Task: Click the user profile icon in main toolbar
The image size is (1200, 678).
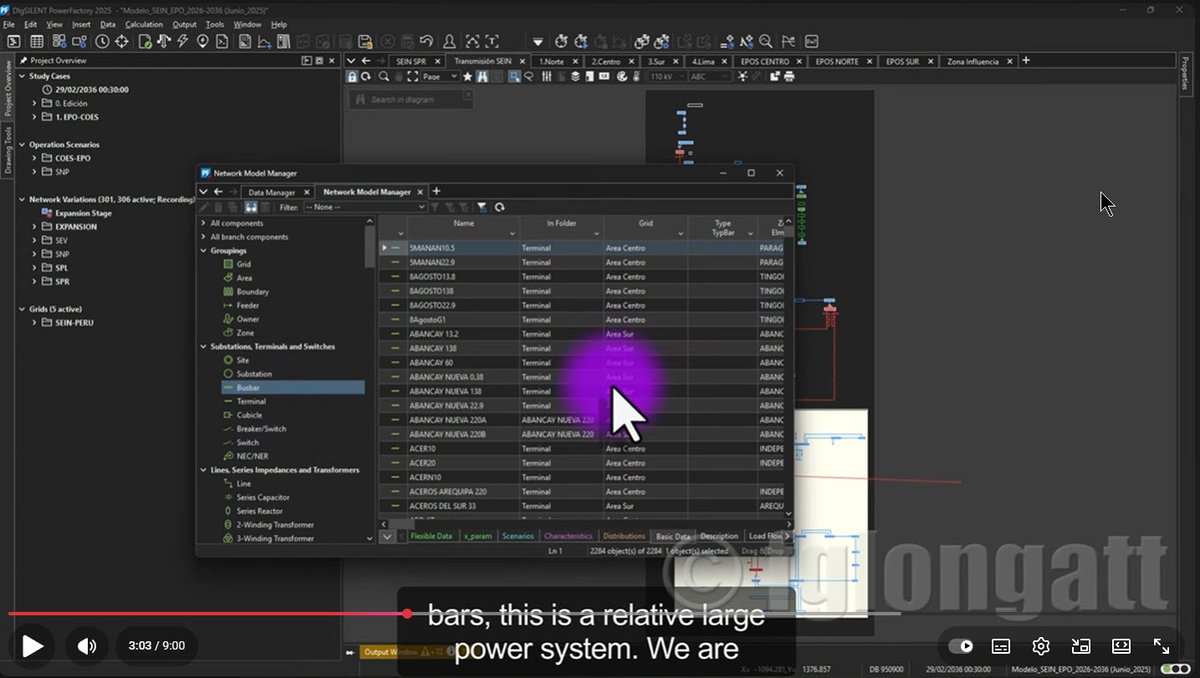Action: (x=449, y=41)
